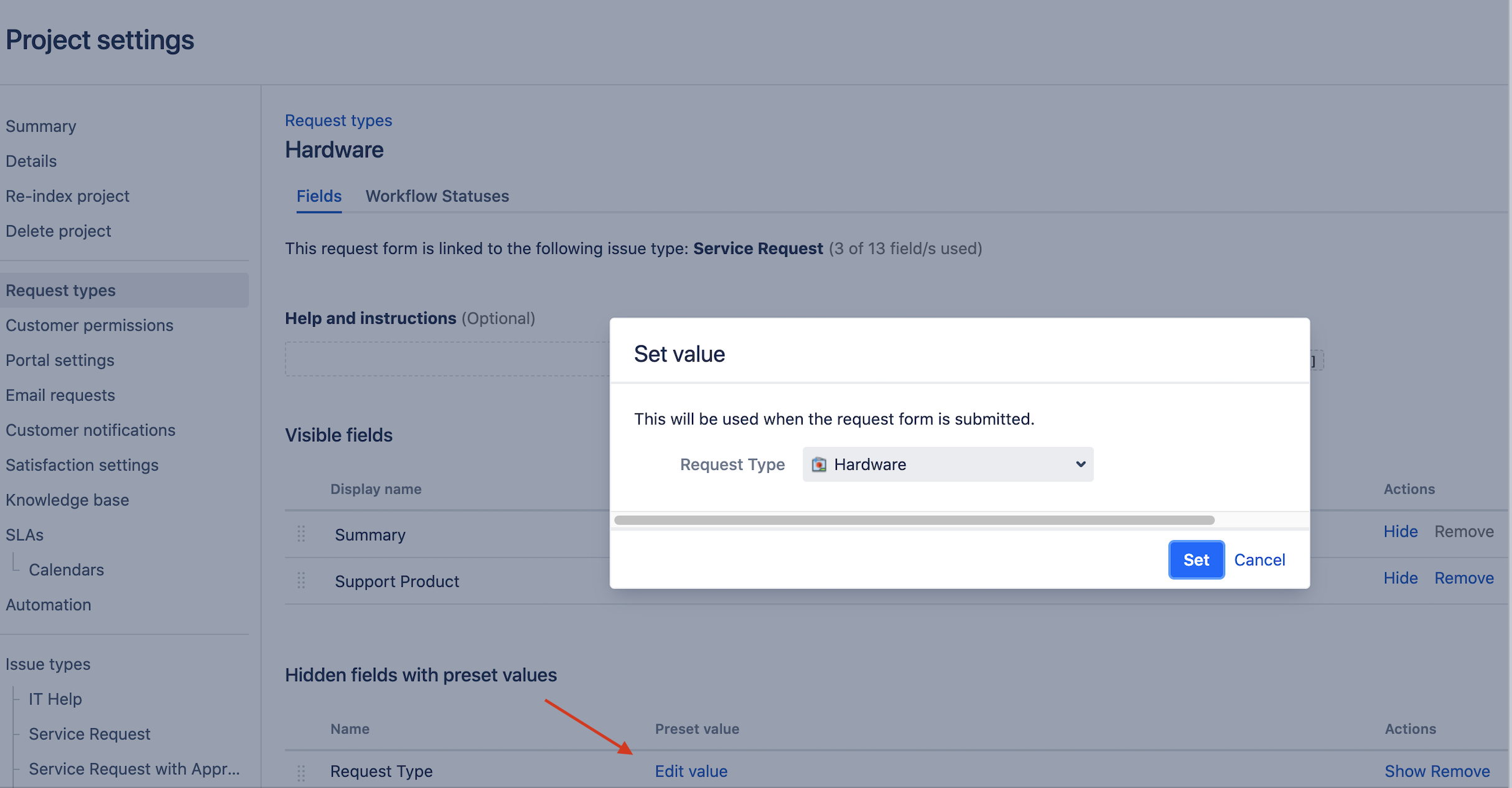This screenshot has width=1512, height=788.
Task: Open Customer permissions settings
Action: (90, 326)
